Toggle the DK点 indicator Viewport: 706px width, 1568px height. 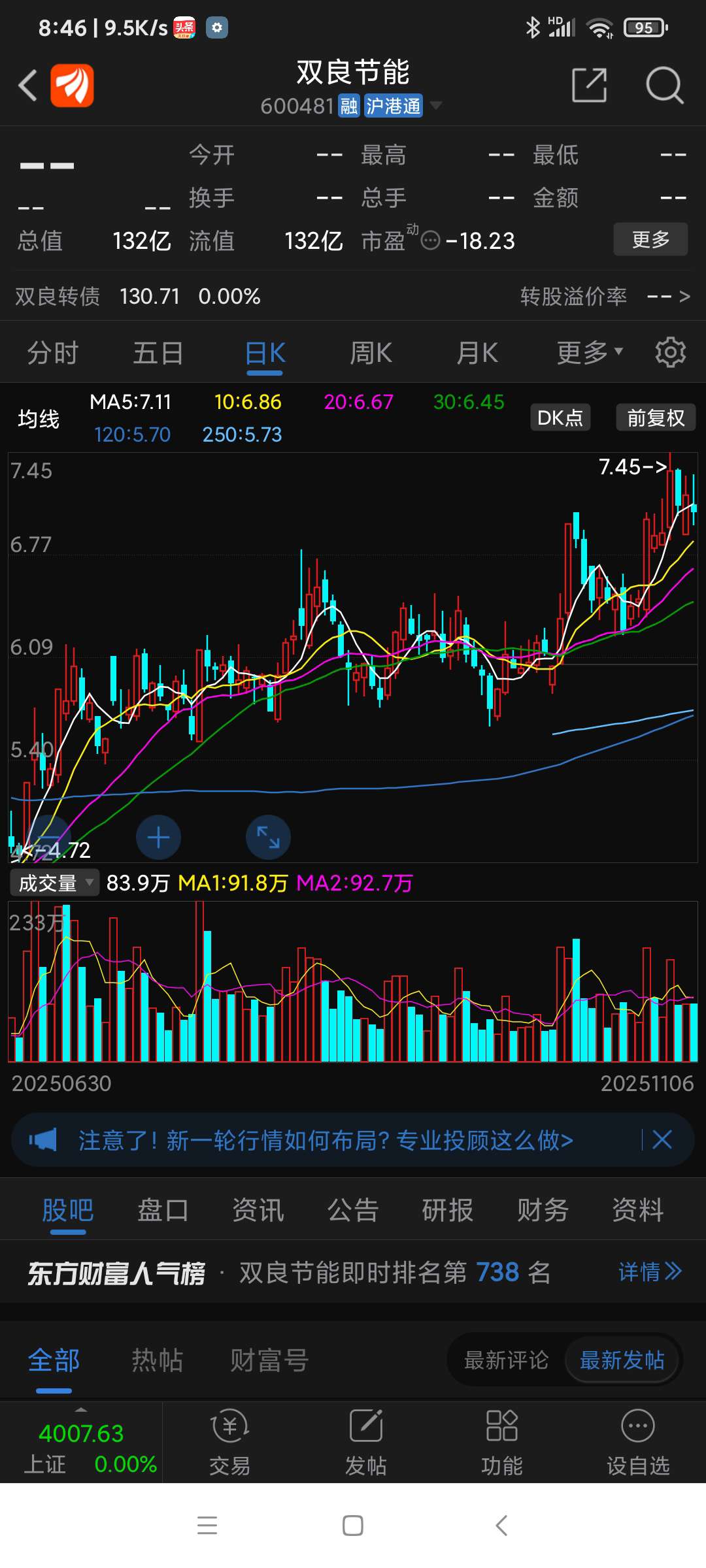[560, 417]
